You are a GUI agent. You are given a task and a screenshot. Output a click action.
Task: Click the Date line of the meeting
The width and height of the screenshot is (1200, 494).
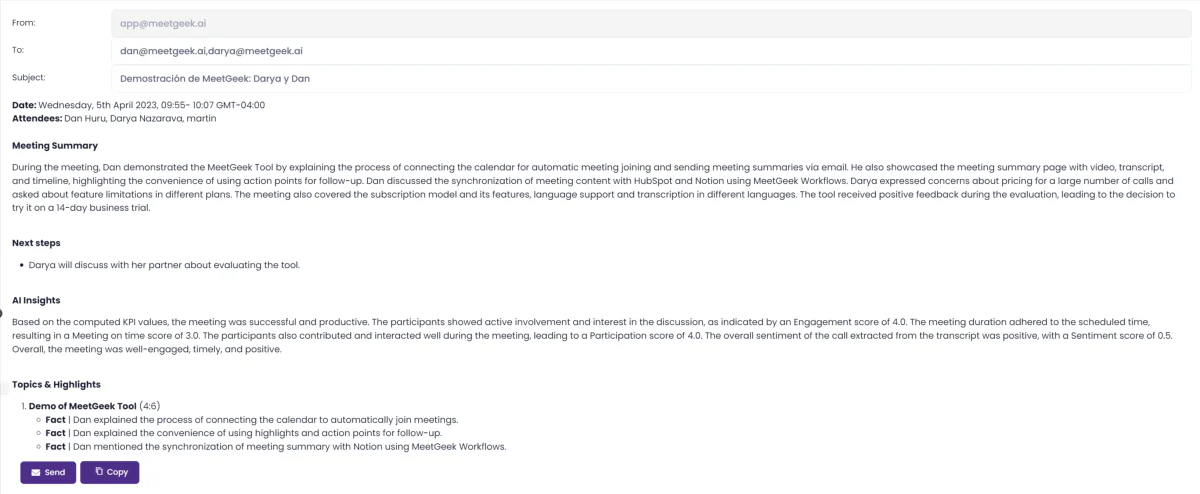click(x=138, y=105)
